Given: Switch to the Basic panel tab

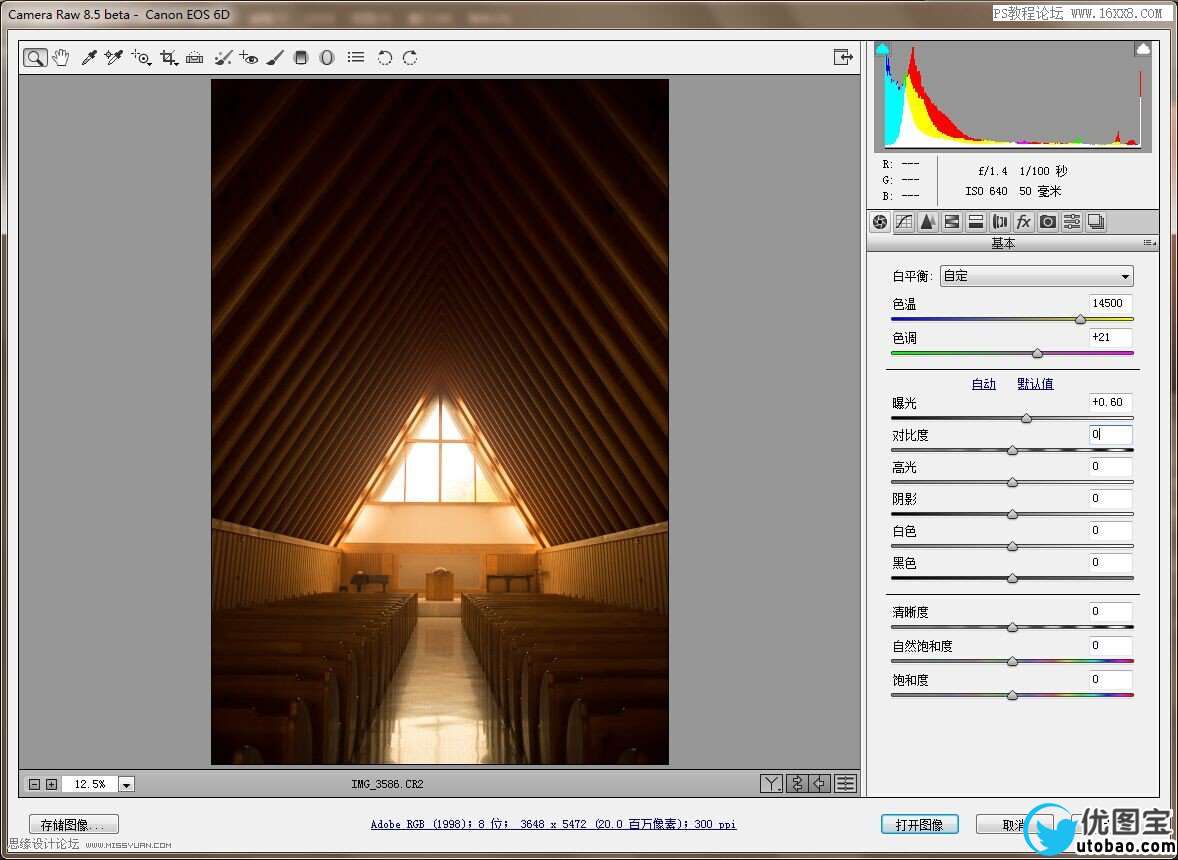Looking at the screenshot, I should 880,222.
